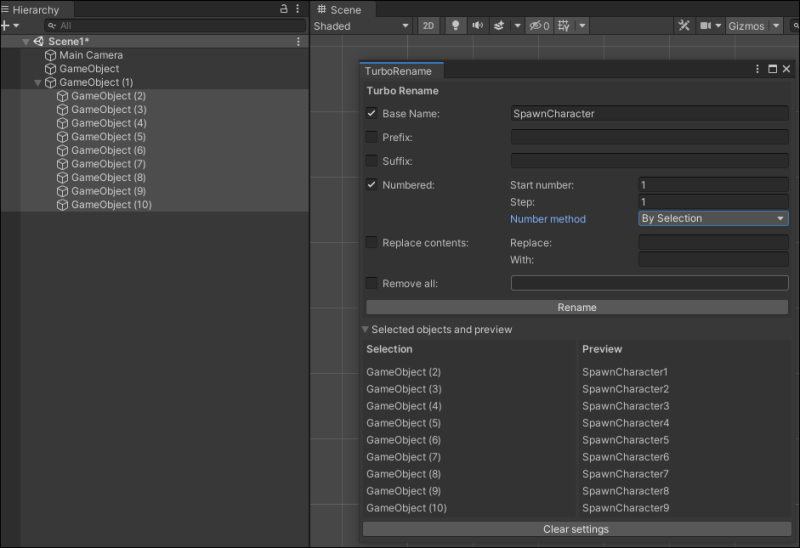Viewport: 800px width, 548px height.
Task: Toggle the Hierarchy panel lock icon
Action: (284, 9)
